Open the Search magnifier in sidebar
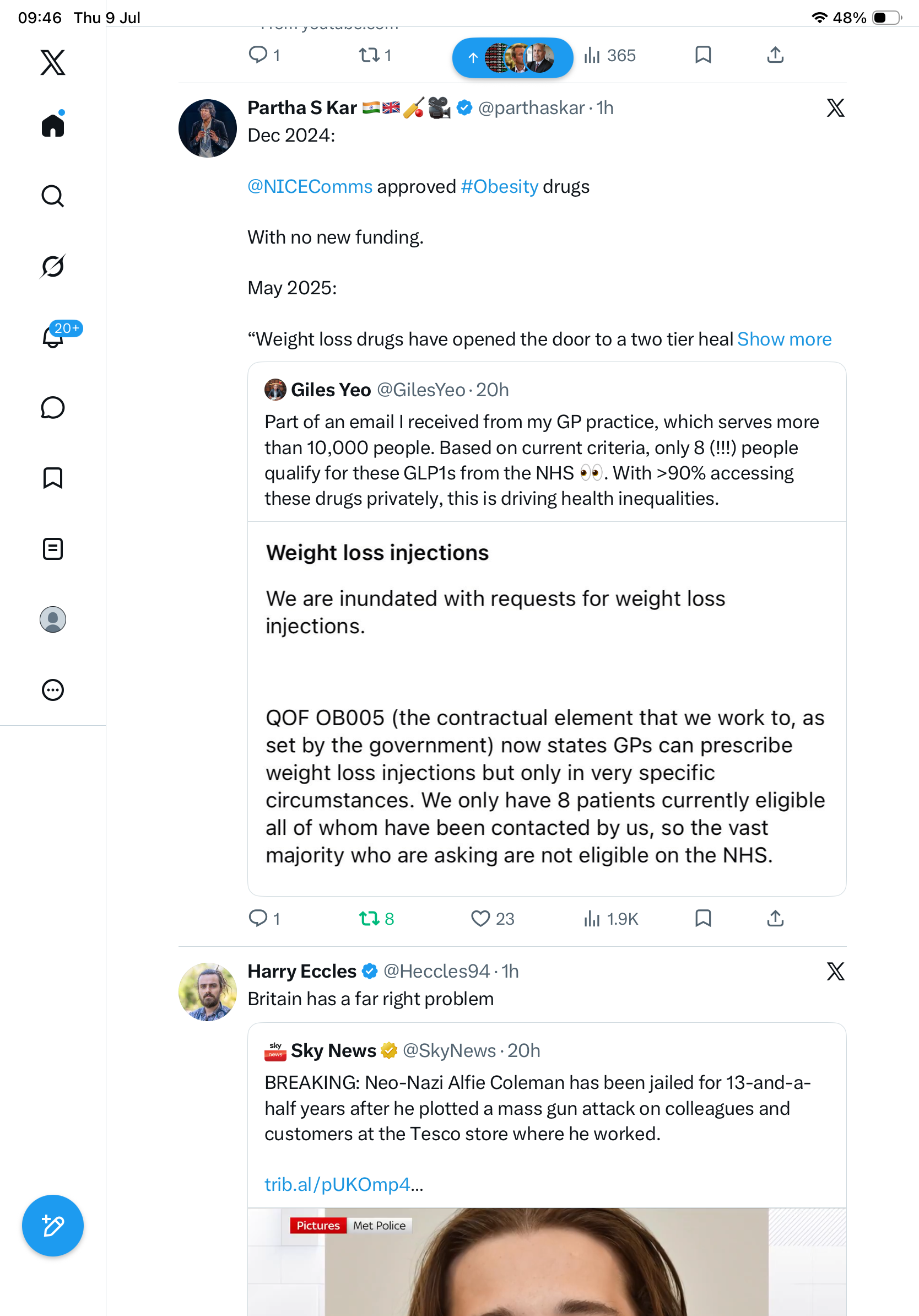The height and width of the screenshot is (1316, 919). 53,196
